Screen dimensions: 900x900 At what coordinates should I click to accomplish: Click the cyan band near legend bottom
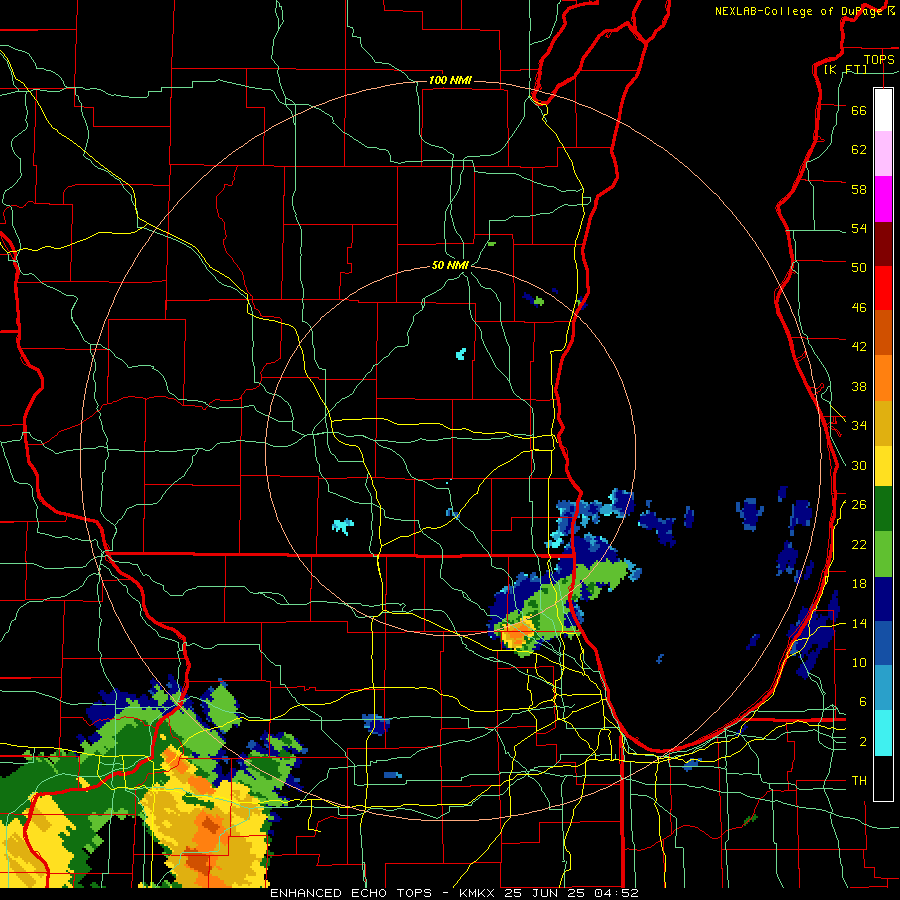pos(883,733)
